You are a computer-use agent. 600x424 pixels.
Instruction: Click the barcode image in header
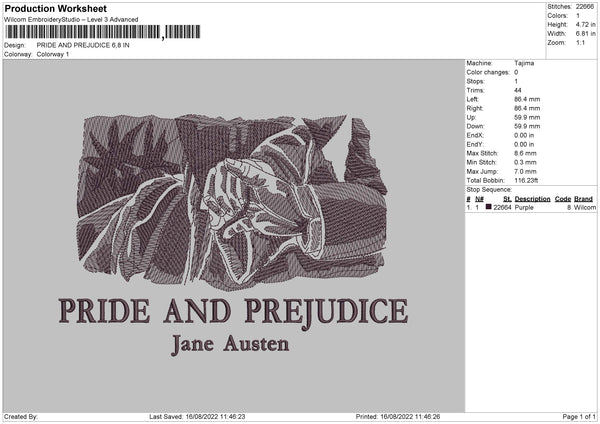[x=103, y=32]
